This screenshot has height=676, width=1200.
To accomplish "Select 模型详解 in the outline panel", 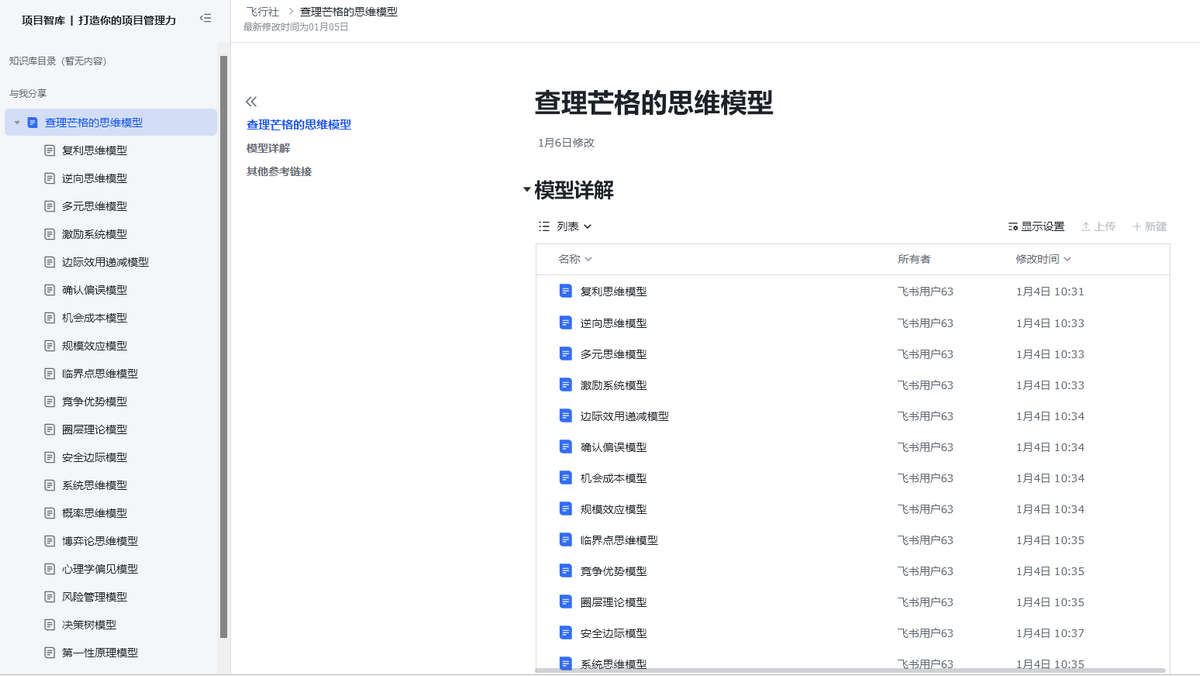I will point(268,148).
